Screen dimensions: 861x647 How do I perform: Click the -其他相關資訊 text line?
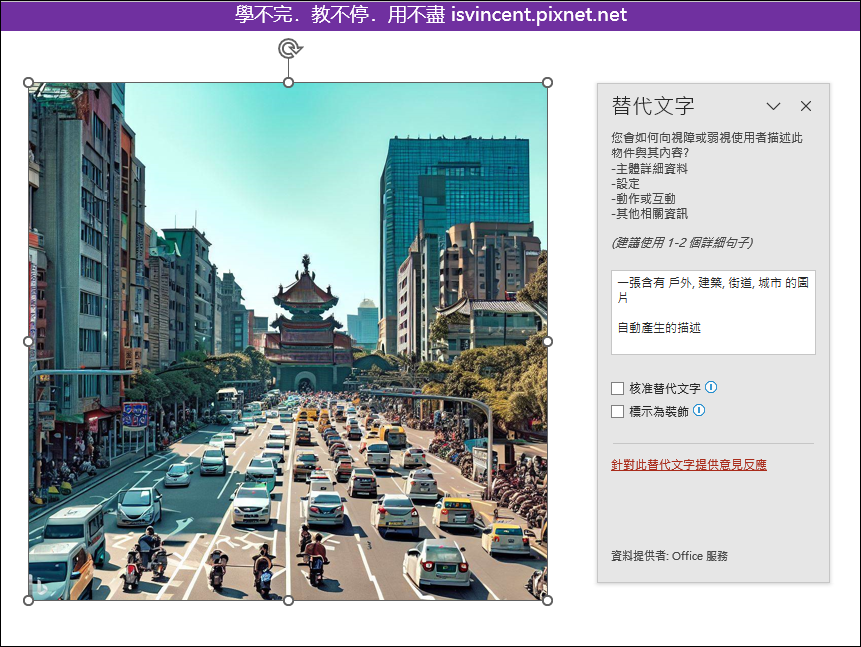click(x=650, y=214)
